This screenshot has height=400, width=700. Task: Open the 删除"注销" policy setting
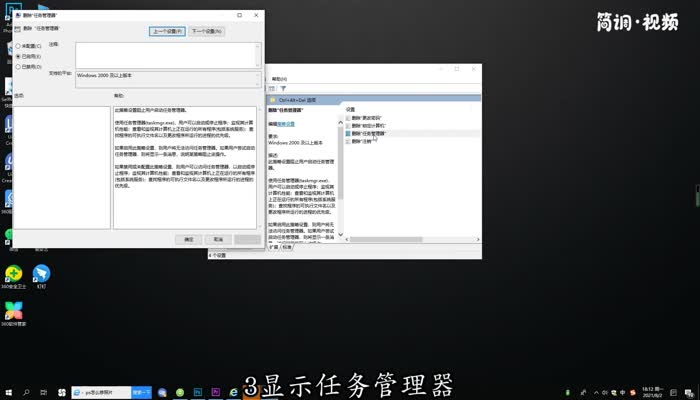[x=362, y=141]
